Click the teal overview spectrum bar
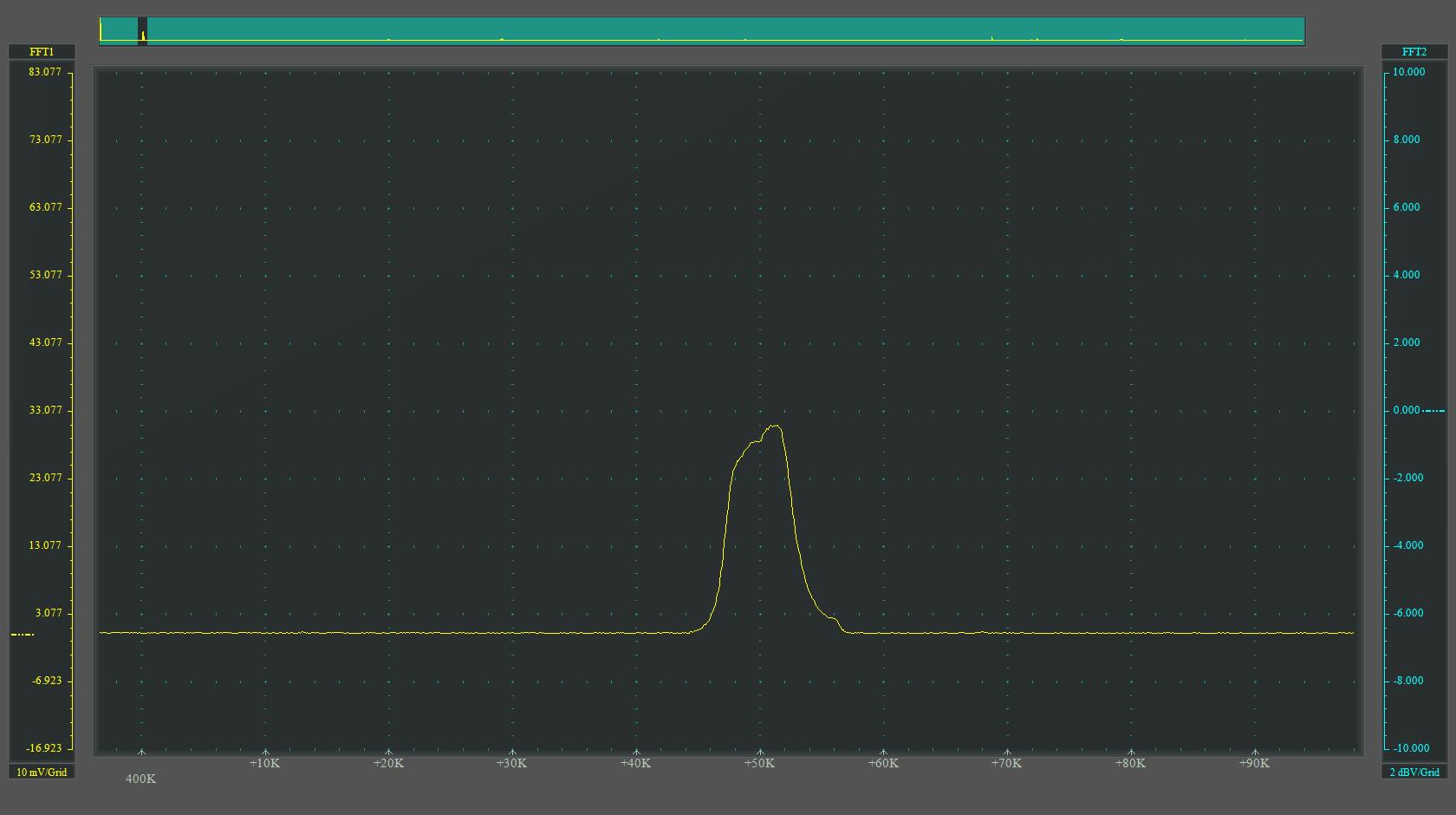This screenshot has height=815, width=1456. coord(702,31)
